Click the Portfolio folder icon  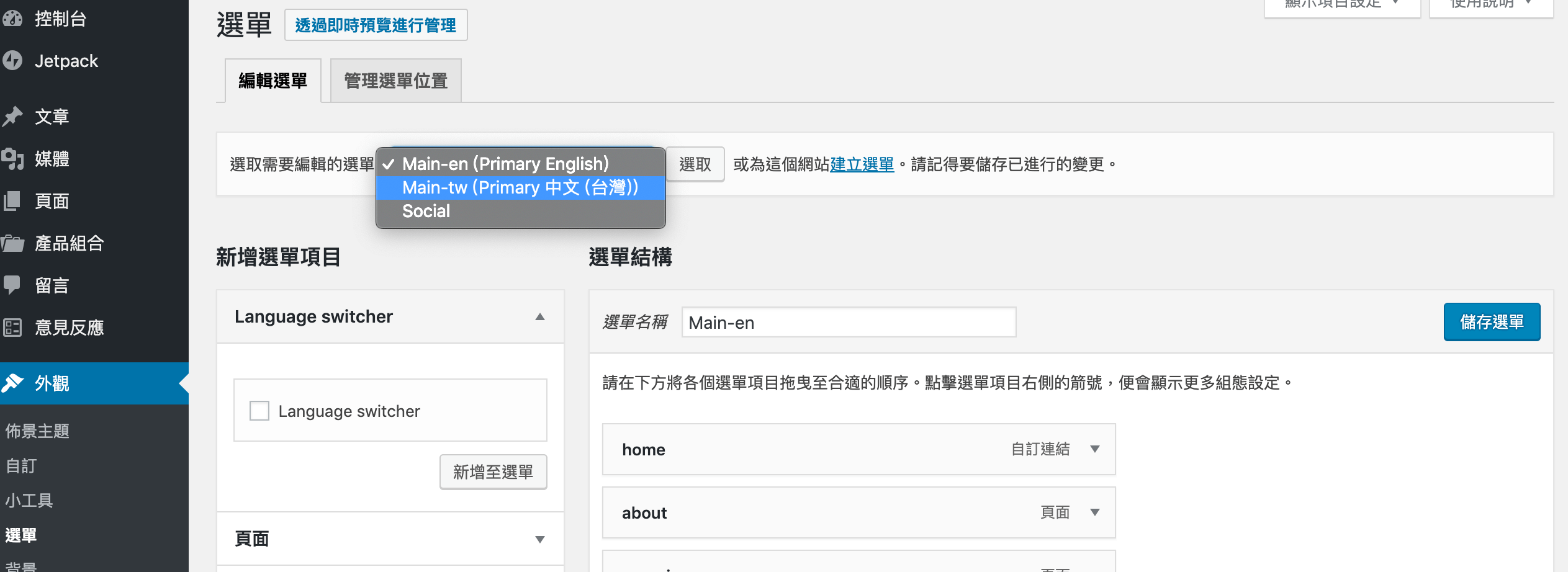click(x=12, y=243)
